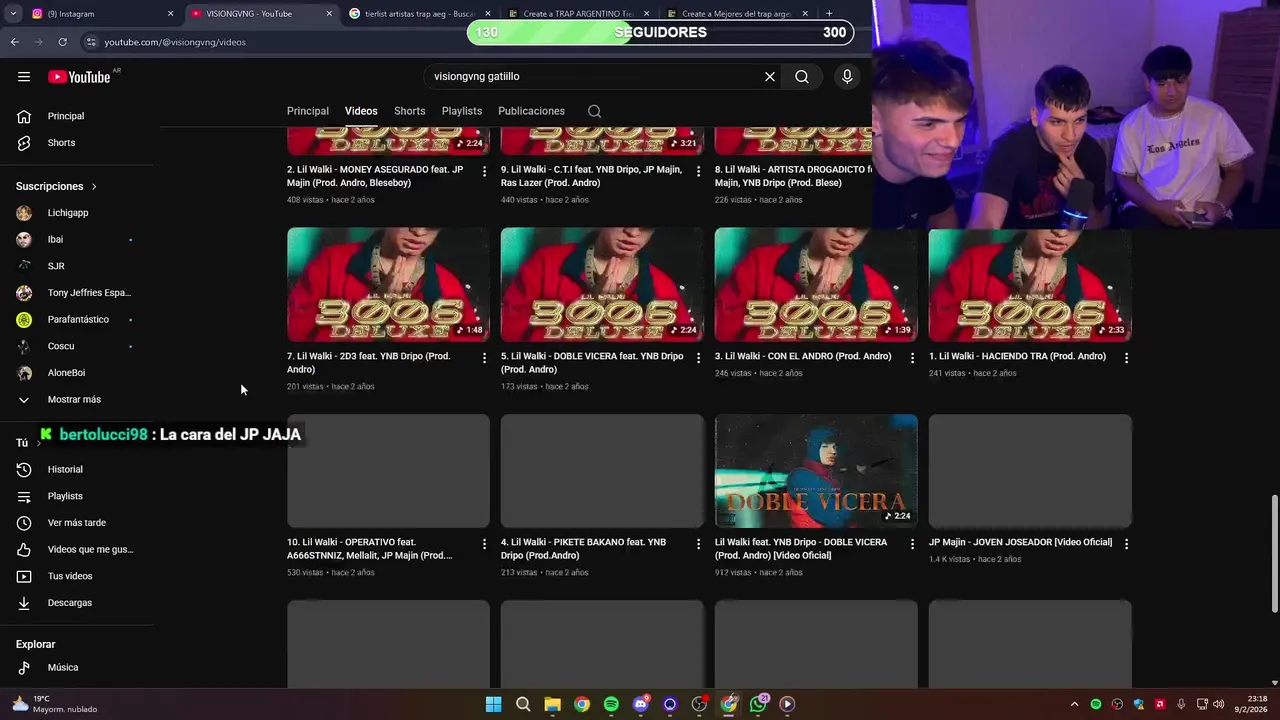Open JP Majin - JOVEN JOSEADOR title
The height and width of the screenshot is (720, 1280).
[x=1020, y=542]
